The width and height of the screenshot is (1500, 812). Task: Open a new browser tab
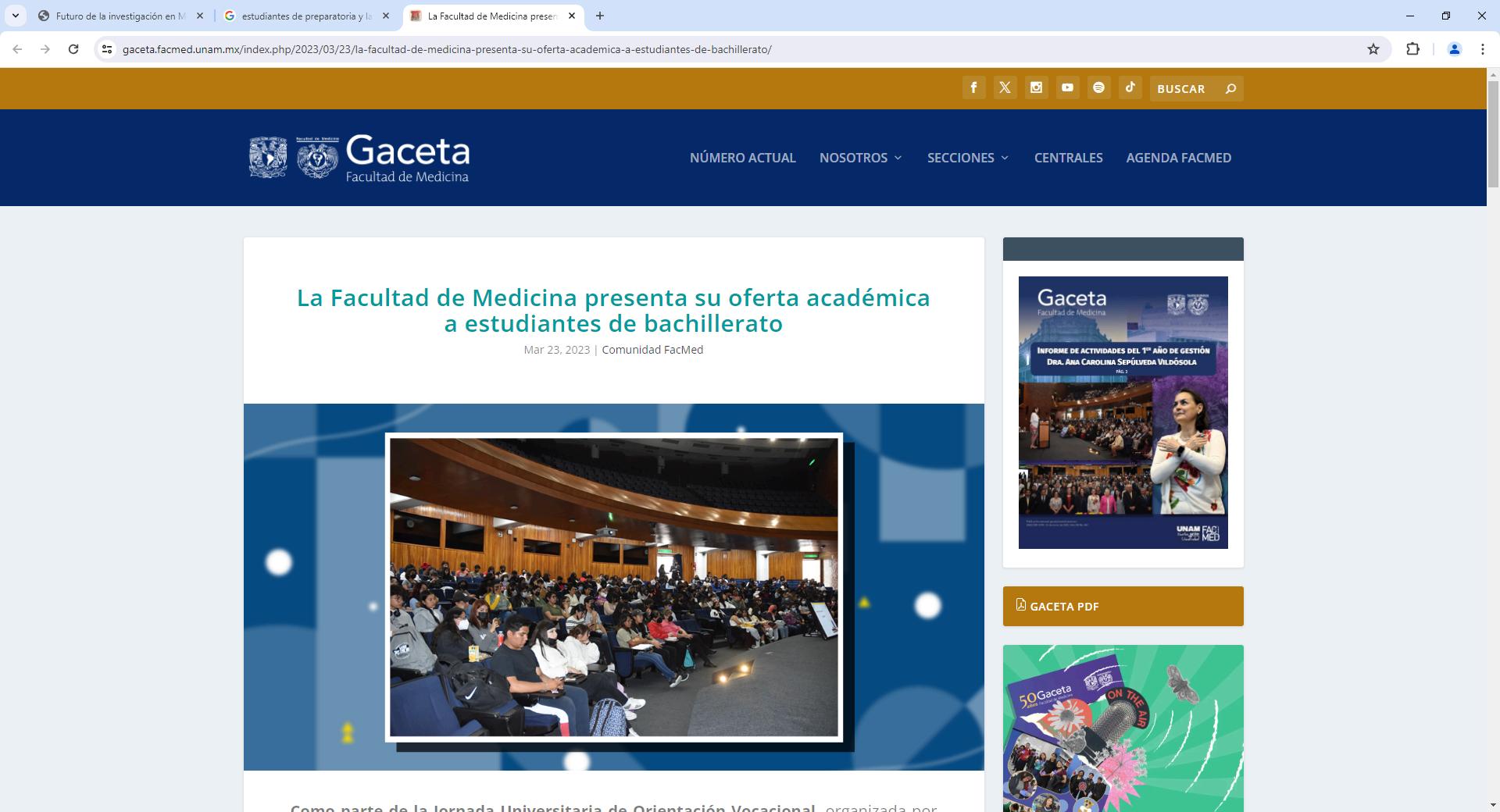pyautogui.click(x=599, y=16)
